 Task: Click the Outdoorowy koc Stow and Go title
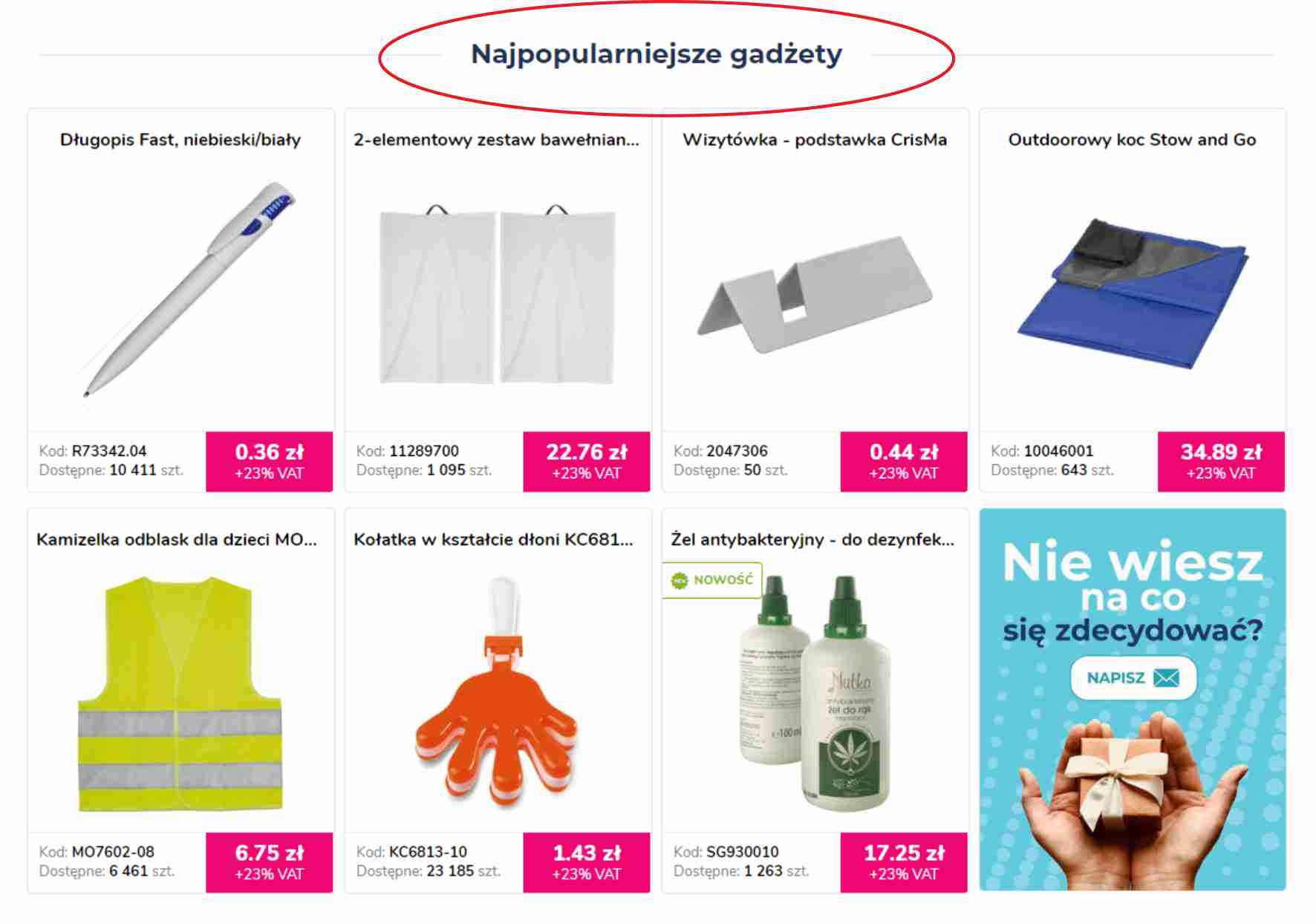pos(1132,140)
